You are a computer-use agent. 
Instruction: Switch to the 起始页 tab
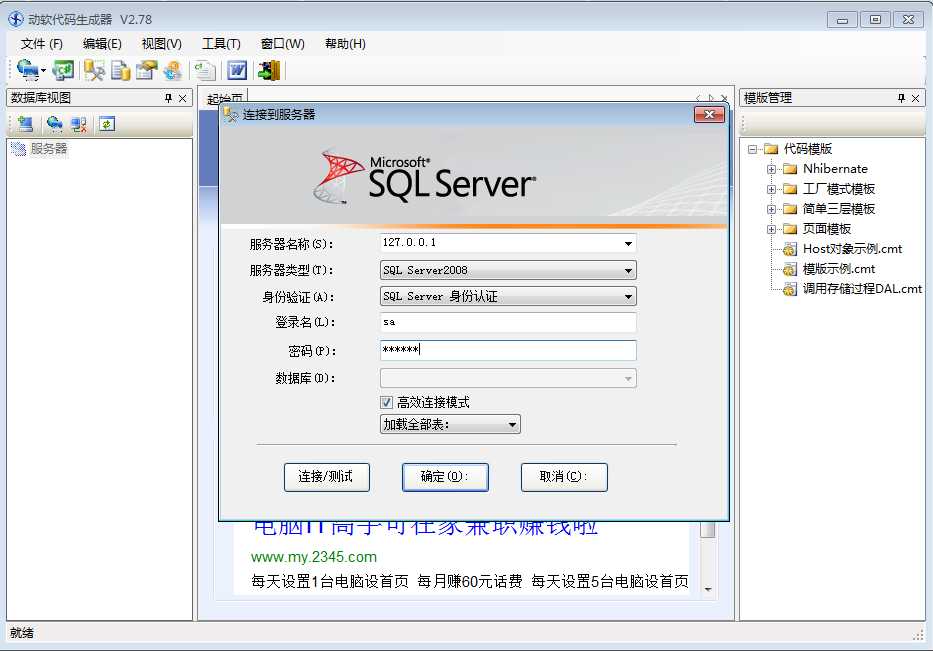click(x=224, y=98)
